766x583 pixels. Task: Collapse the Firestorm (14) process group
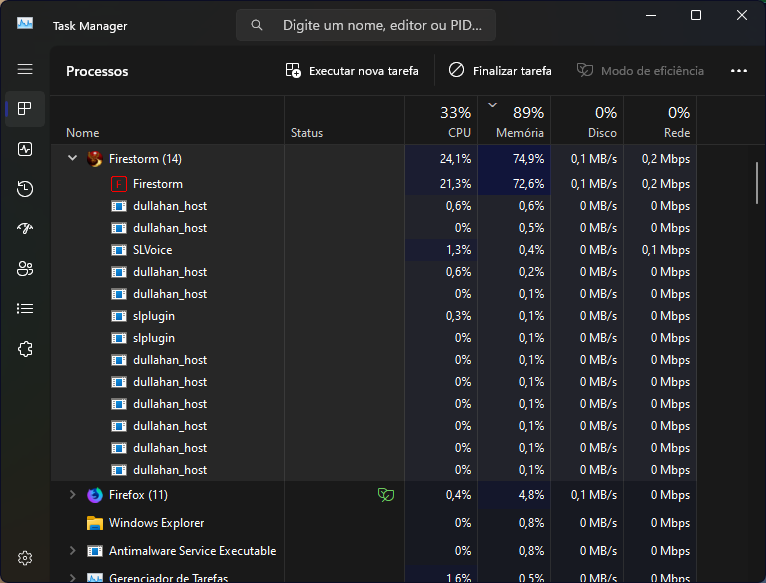point(72,158)
